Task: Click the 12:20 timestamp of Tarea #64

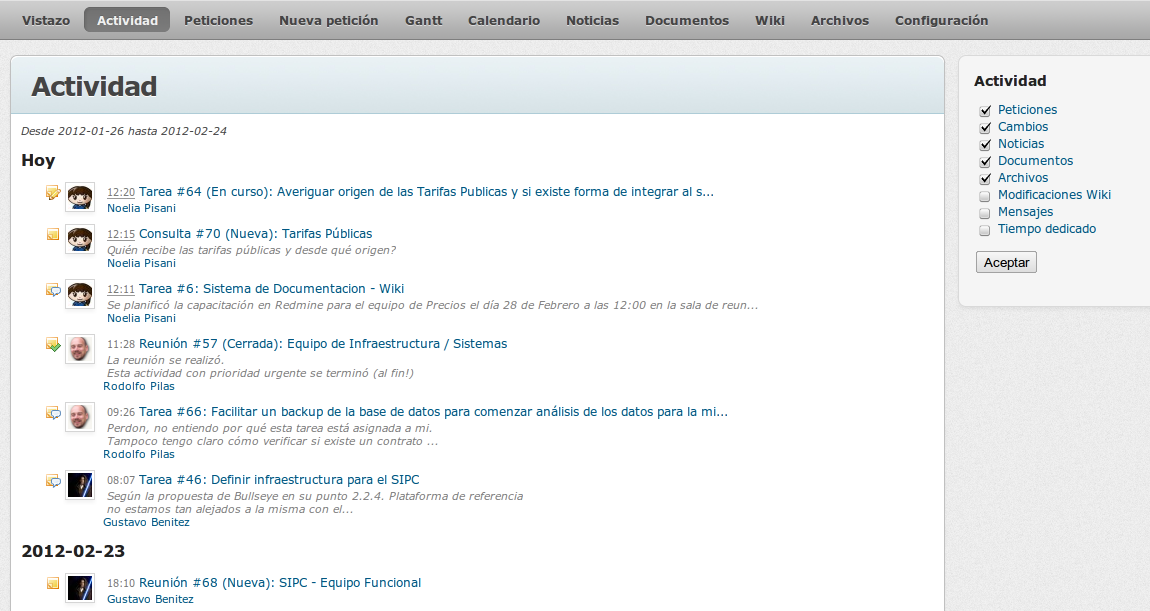Action: (x=121, y=193)
